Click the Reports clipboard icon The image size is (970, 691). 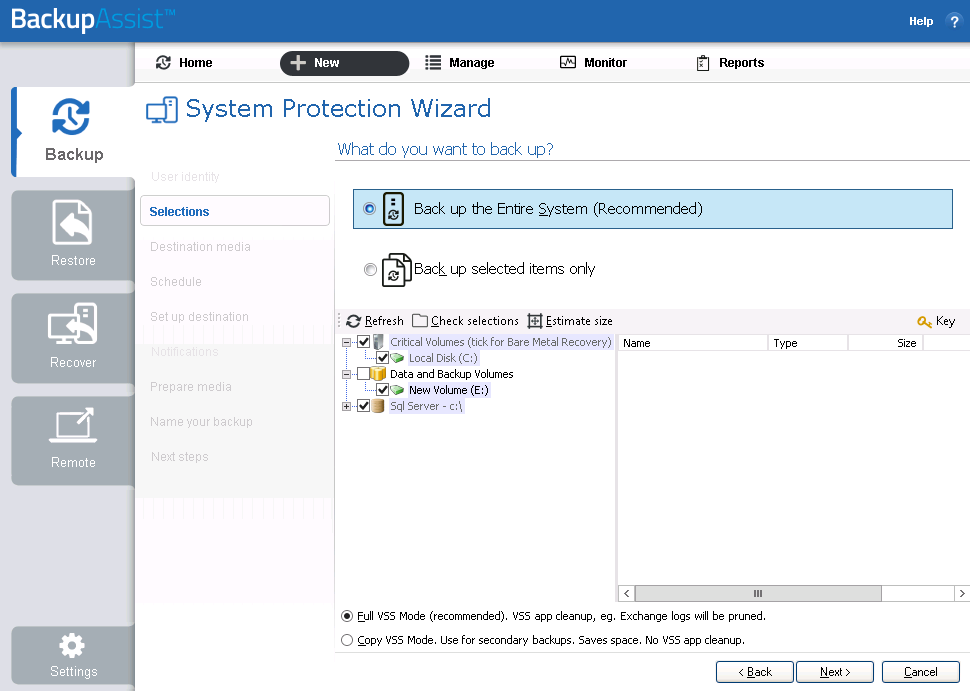coord(703,62)
